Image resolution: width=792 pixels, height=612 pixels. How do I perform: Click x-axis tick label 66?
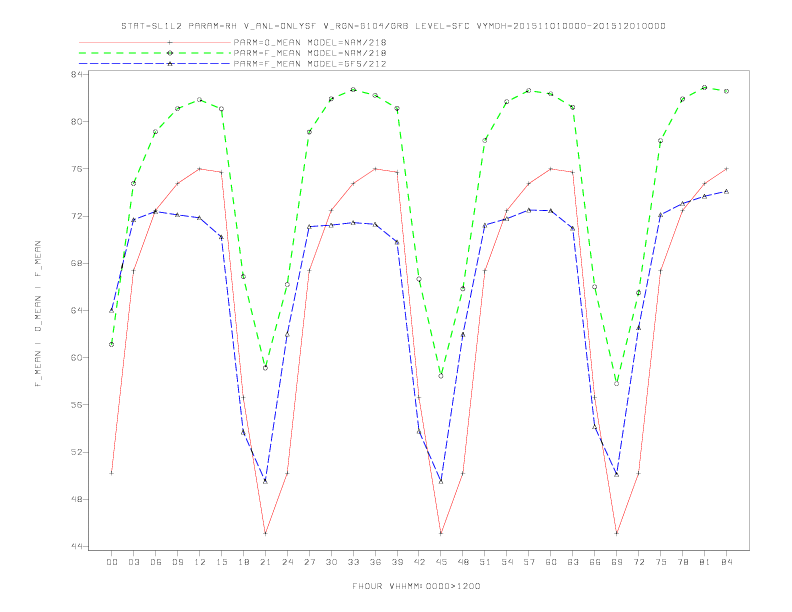pos(595,562)
